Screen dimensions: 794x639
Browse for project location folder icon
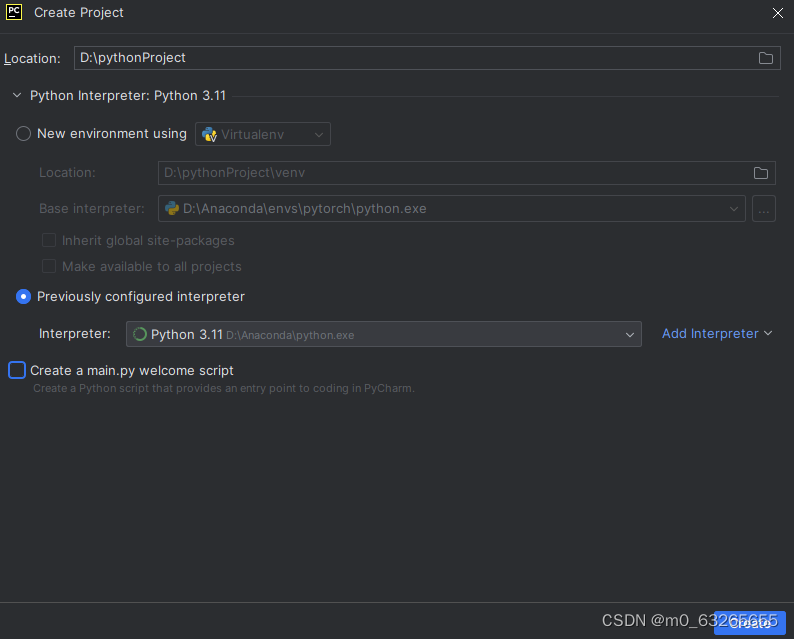coord(765,58)
